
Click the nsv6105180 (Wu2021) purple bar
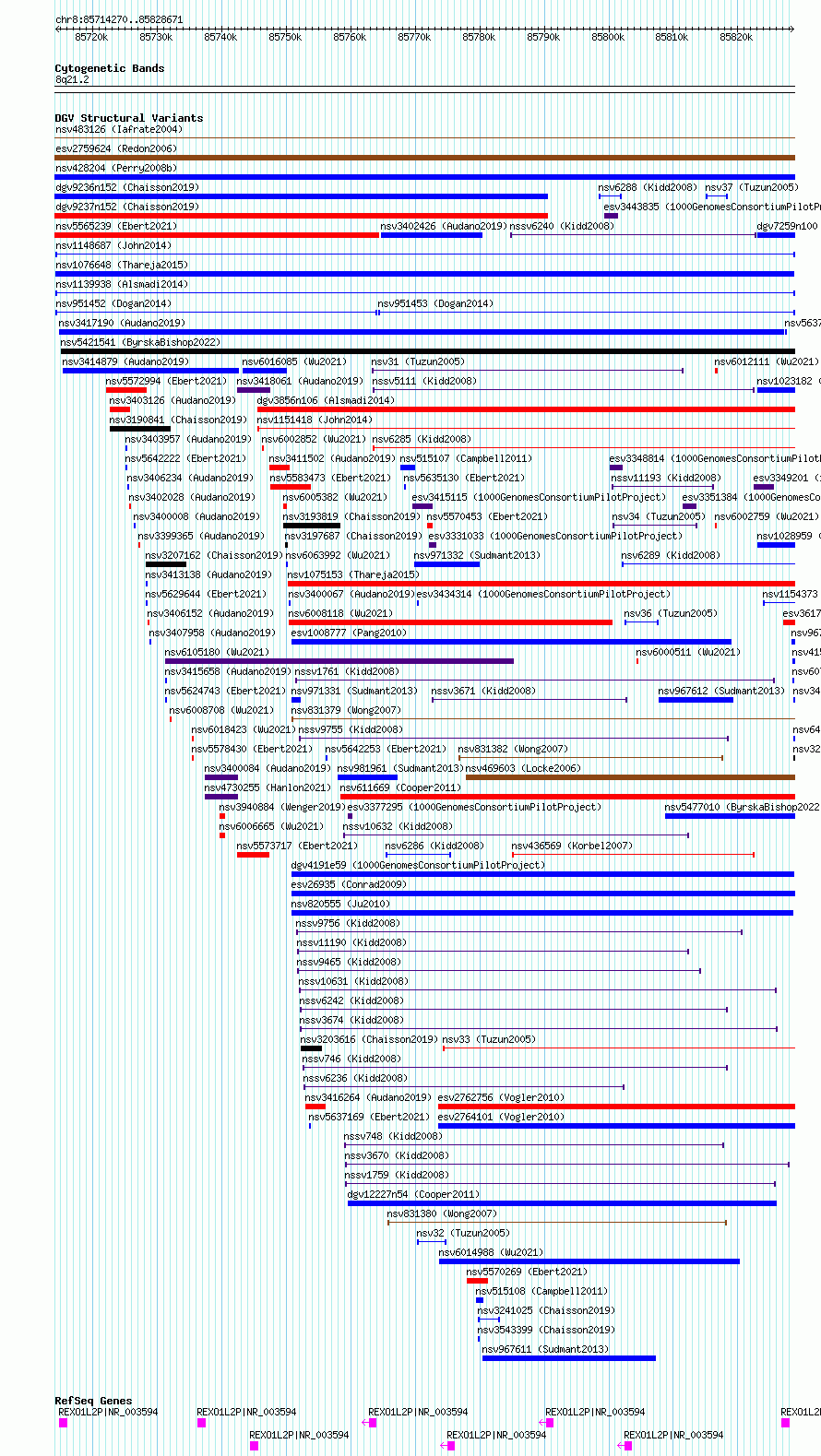pos(339,661)
